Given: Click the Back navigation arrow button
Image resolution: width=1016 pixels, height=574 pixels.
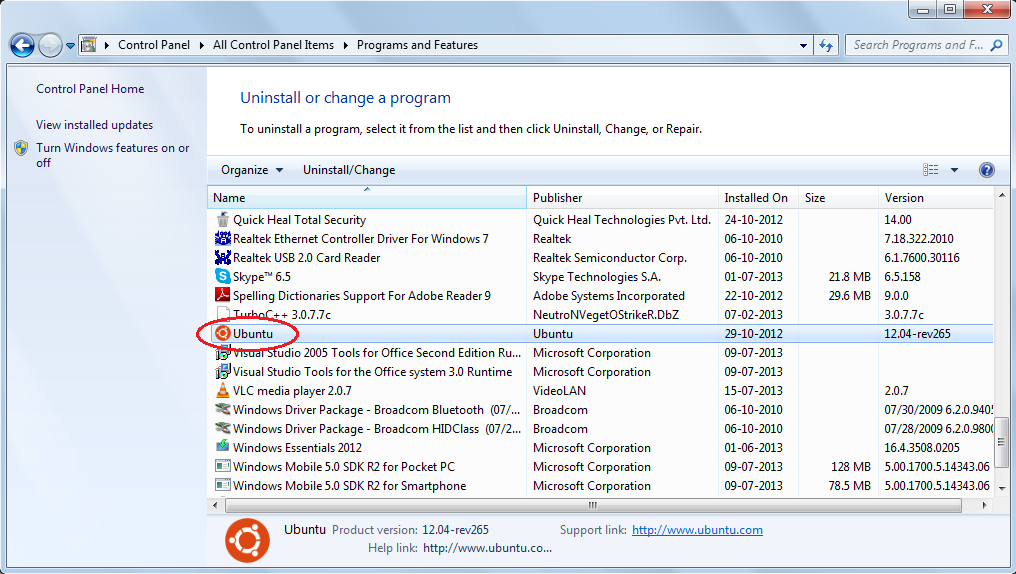Looking at the screenshot, I should 22,45.
